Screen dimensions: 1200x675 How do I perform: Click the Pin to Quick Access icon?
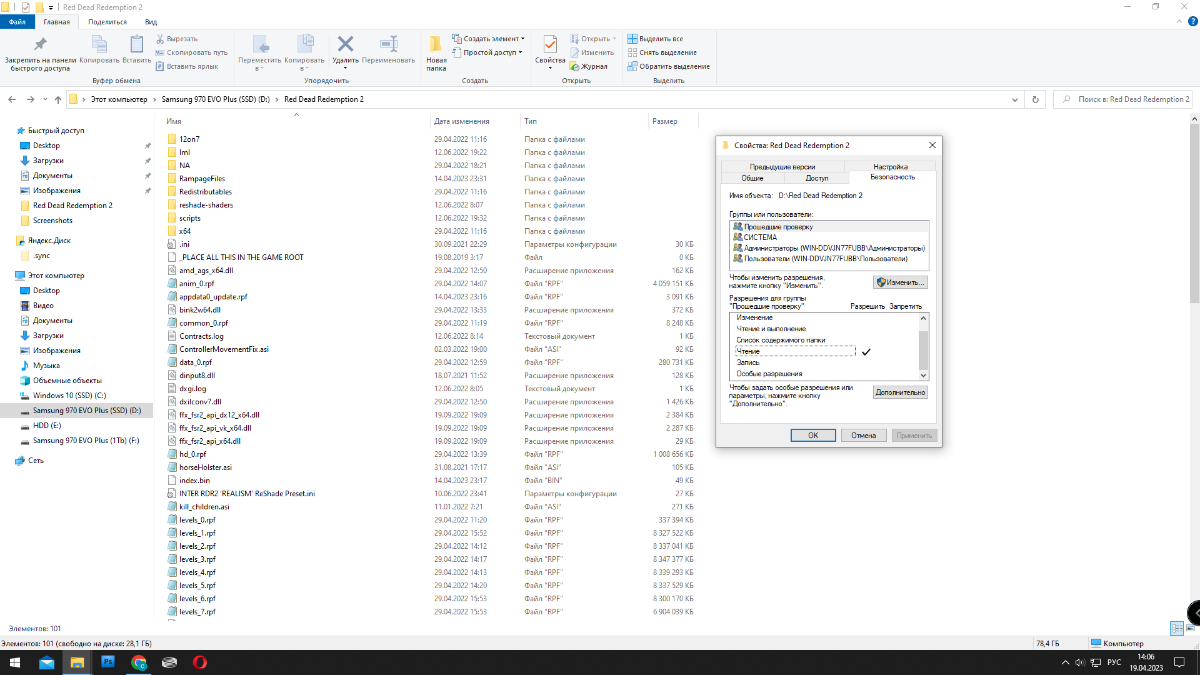[40, 45]
